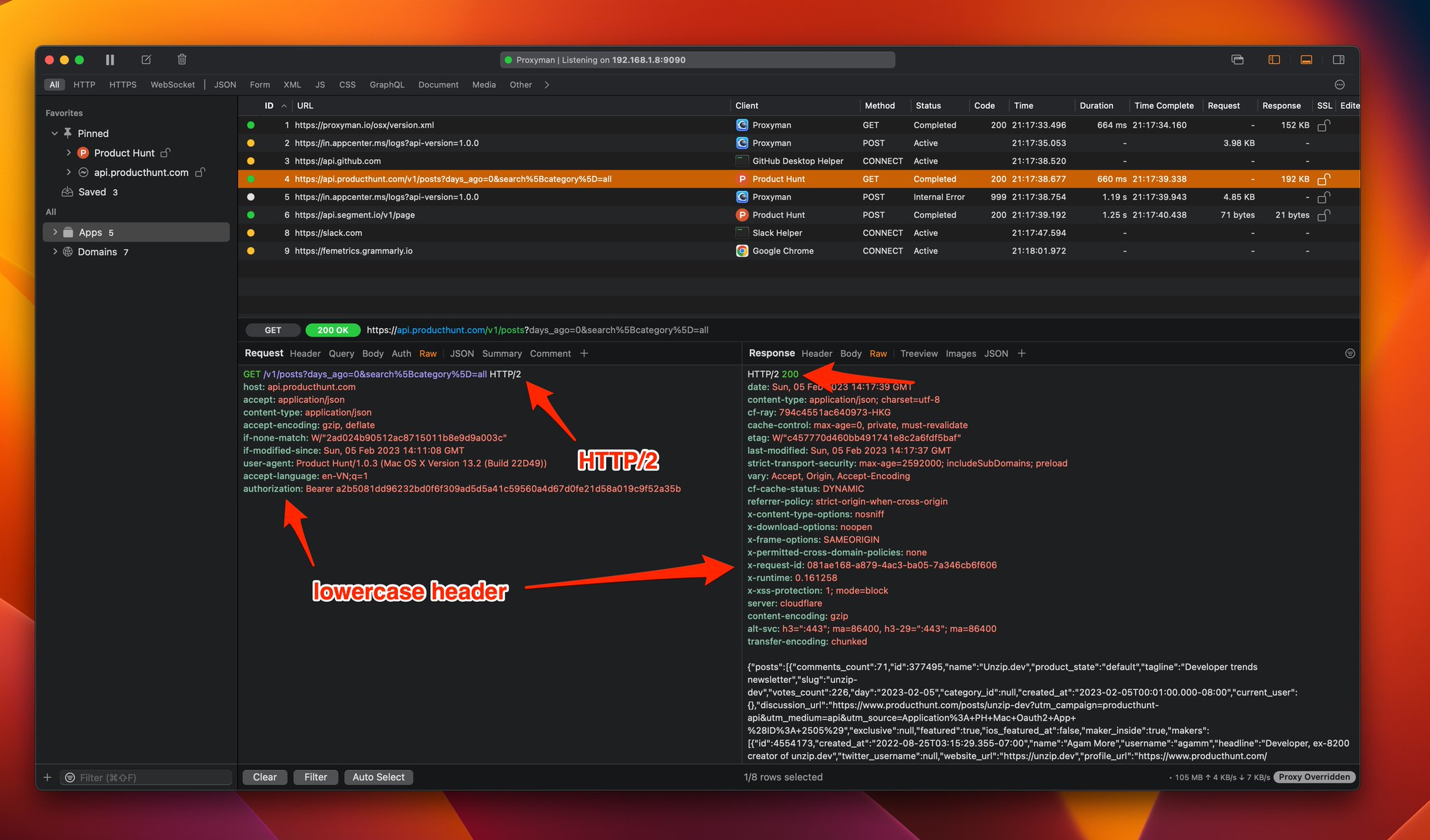1430x840 pixels.
Task: Click the SSL lock icon on row 4
Action: (1323, 179)
